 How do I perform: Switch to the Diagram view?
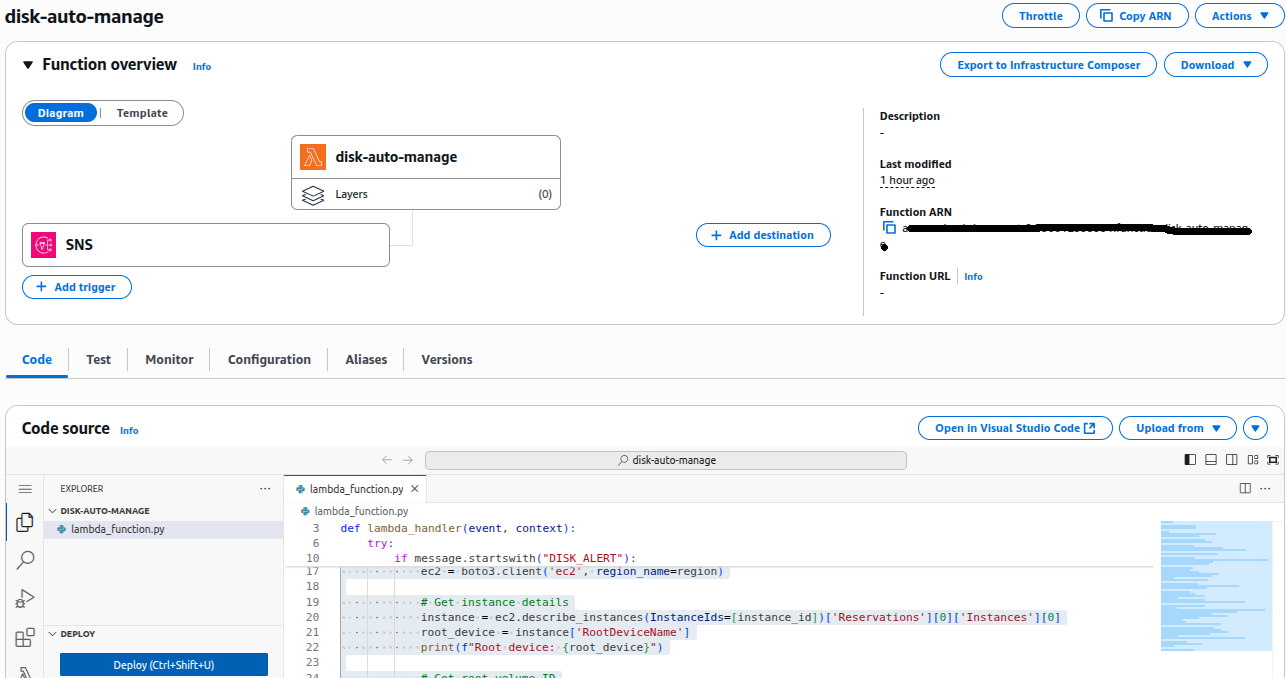tap(61, 113)
